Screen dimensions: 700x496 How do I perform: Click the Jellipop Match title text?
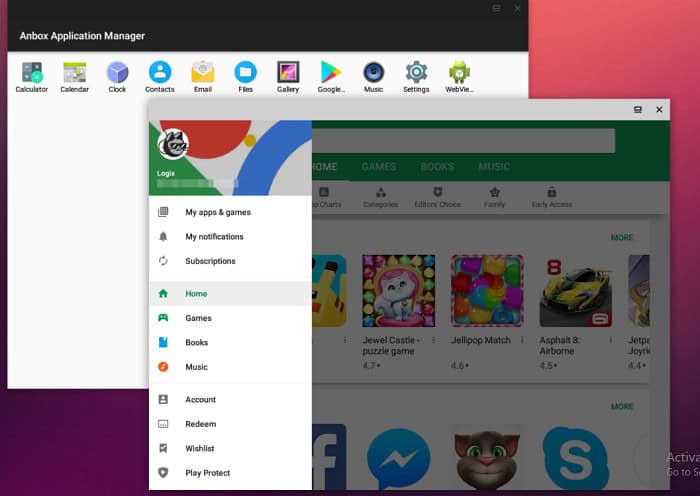coord(480,340)
